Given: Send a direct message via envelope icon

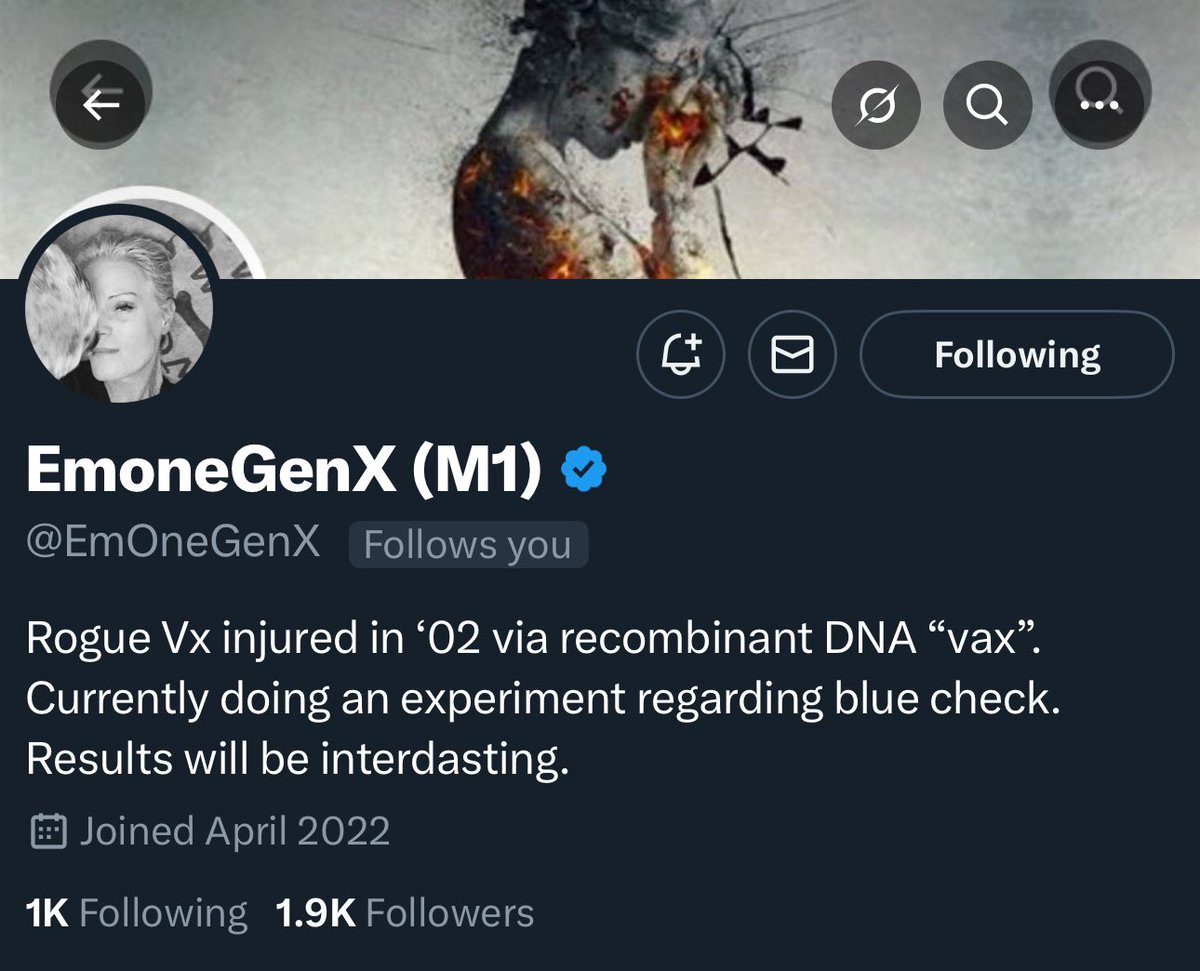Looking at the screenshot, I should pos(793,354).
